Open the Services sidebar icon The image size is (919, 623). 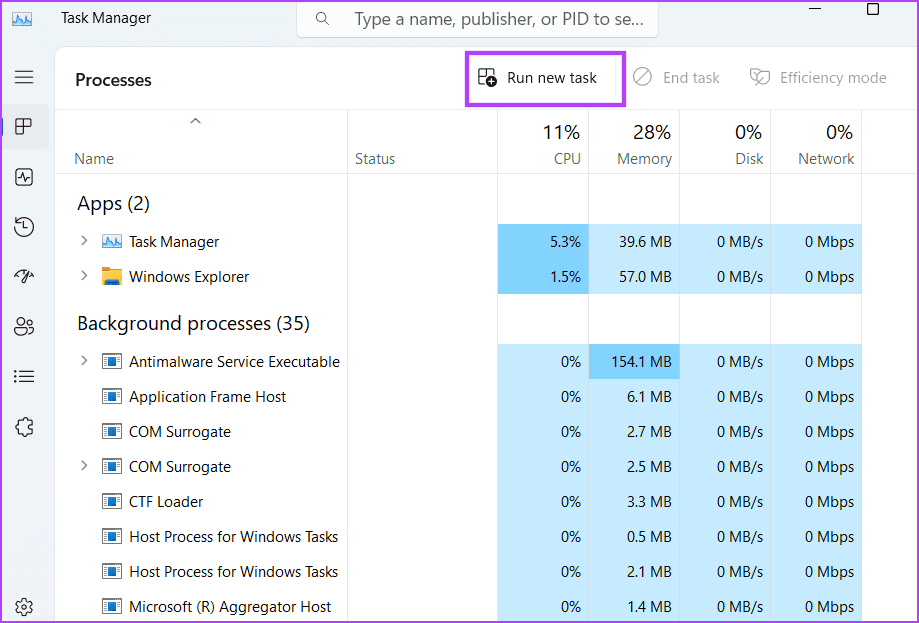(x=24, y=427)
